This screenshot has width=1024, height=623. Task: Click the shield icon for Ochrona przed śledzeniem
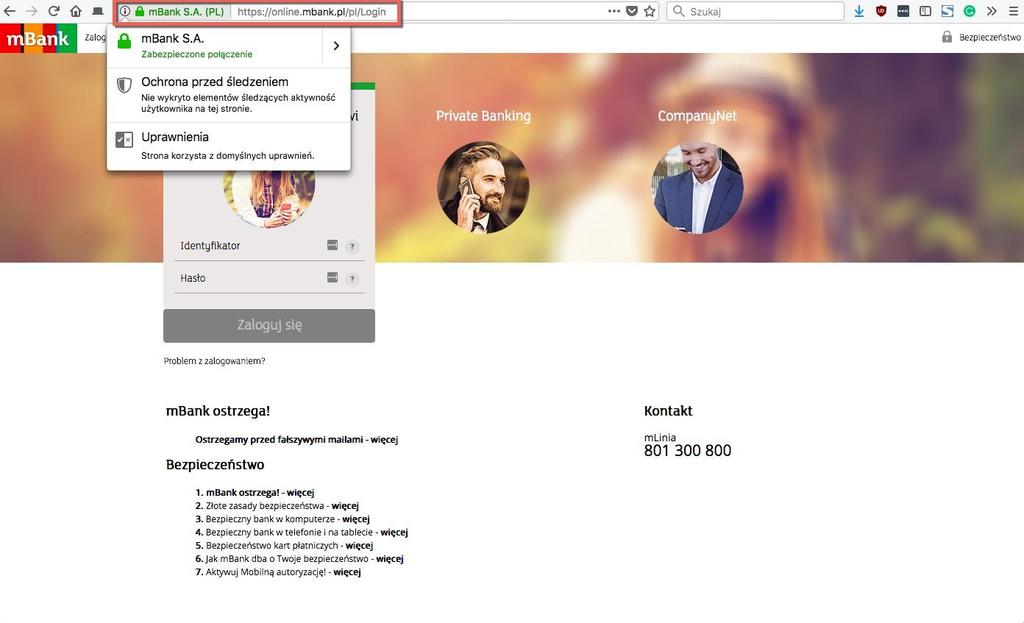(124, 85)
